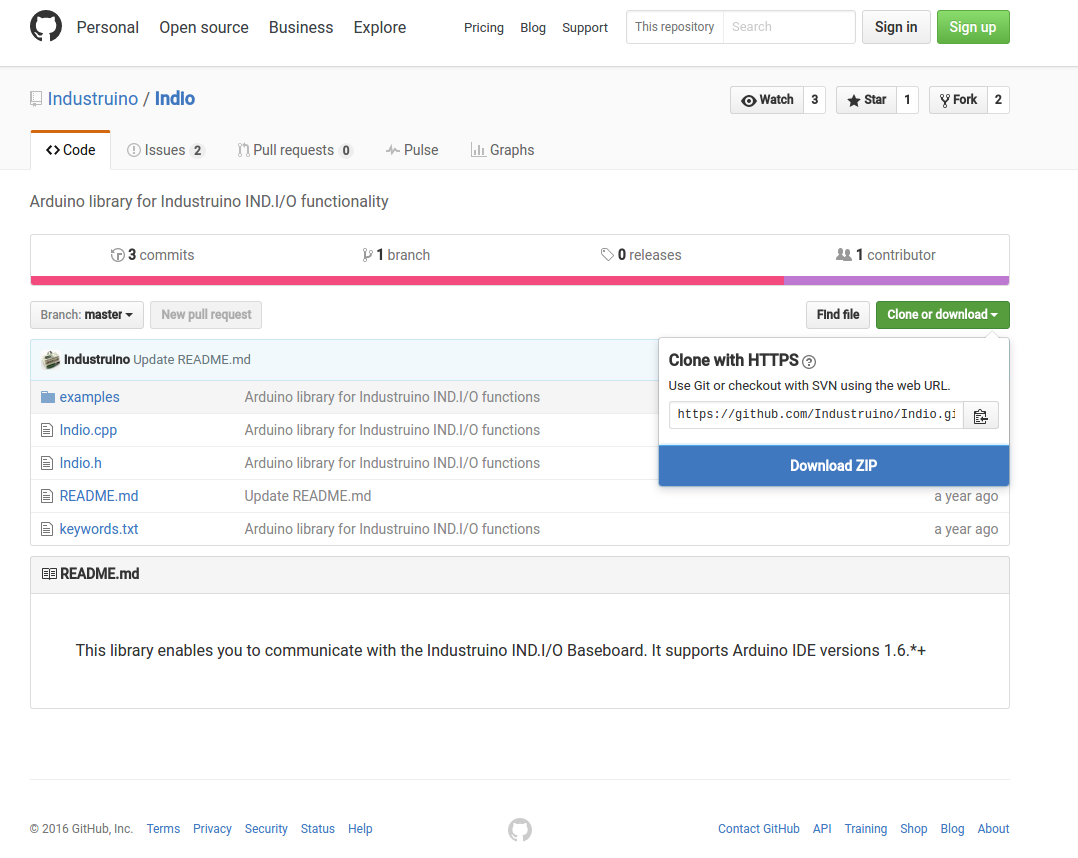
Task: Click This repository search scope selector
Action: click(674, 27)
